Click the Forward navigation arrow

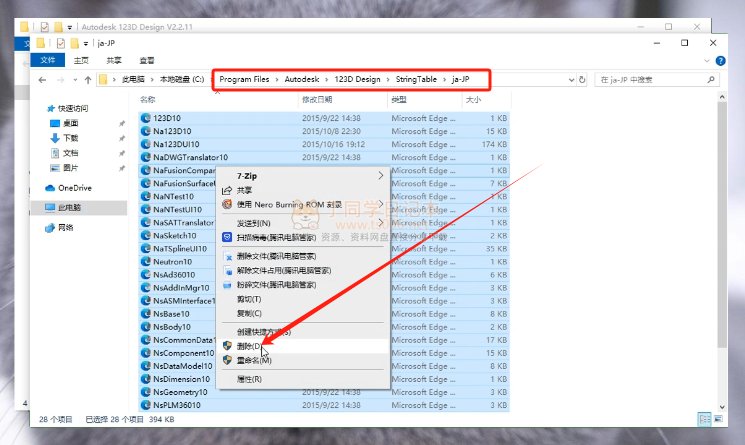60,80
